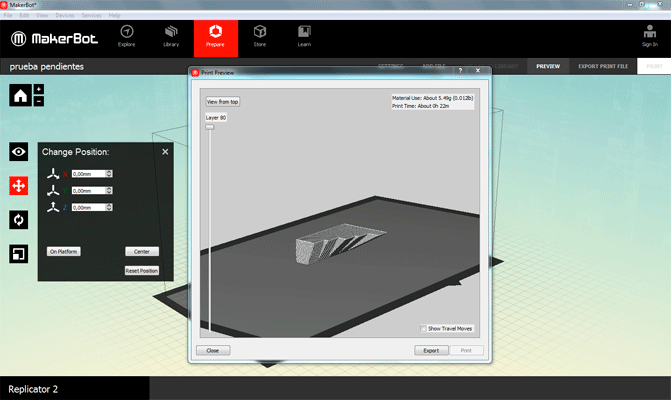Open the Edit menu
671x400 pixels.
coord(24,15)
